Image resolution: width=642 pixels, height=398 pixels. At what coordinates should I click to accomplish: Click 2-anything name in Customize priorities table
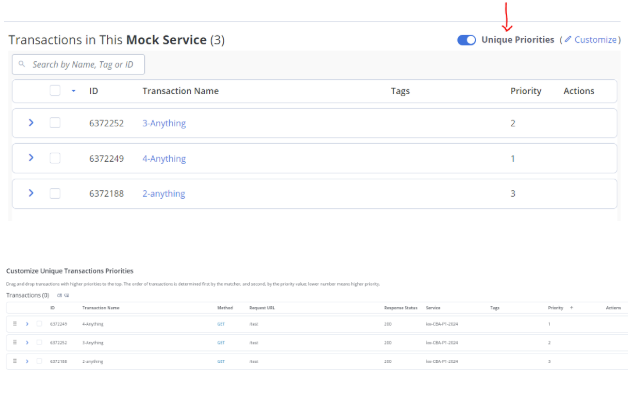tap(93, 362)
